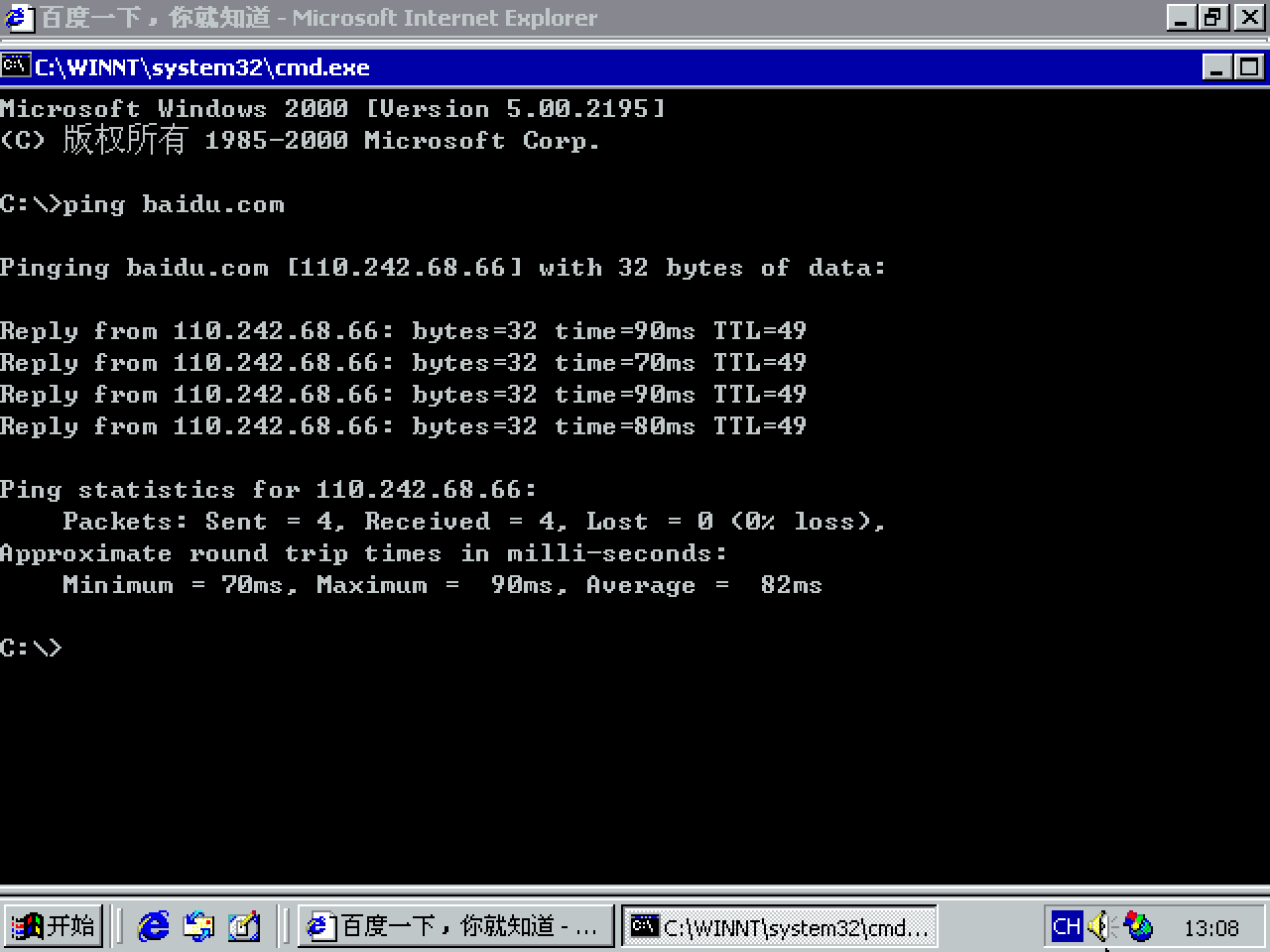Click the cmd.exe window title bar text

pyautogui.click(x=202, y=67)
